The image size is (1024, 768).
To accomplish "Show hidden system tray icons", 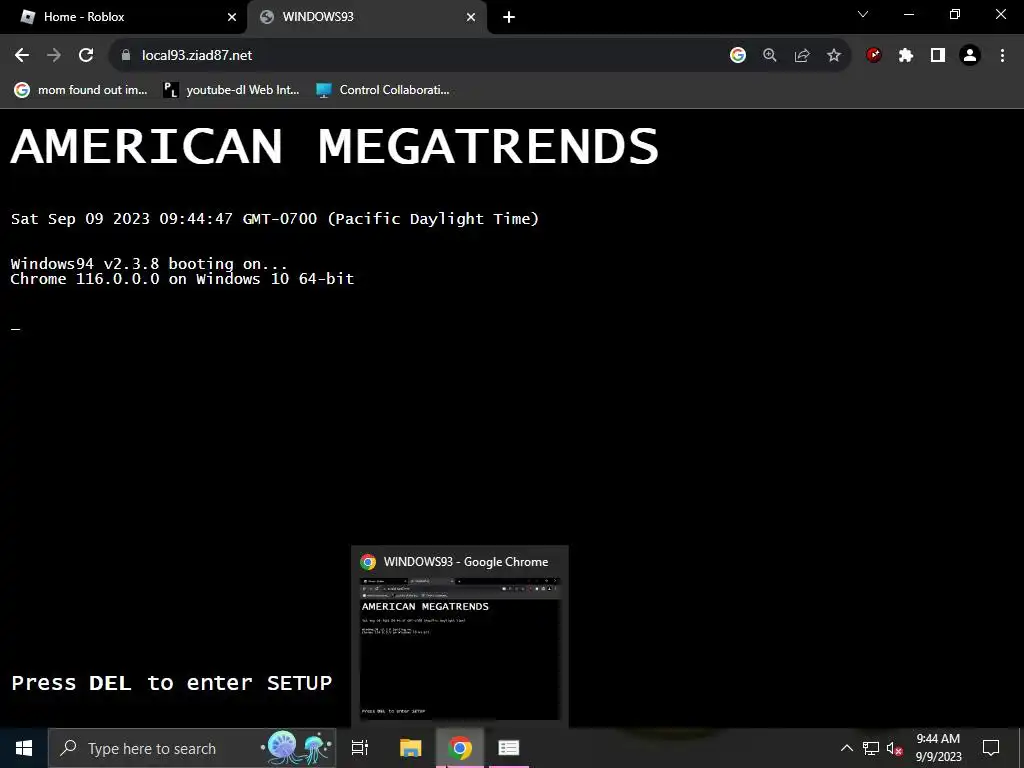I will coord(847,748).
